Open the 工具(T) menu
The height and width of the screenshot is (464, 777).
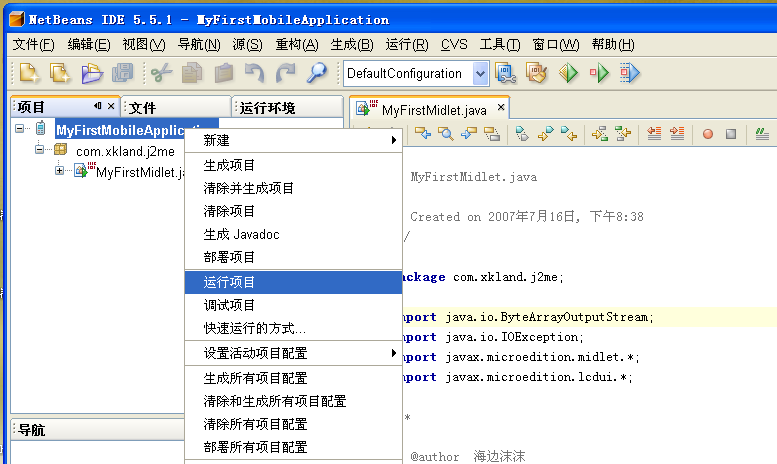tap(500, 45)
